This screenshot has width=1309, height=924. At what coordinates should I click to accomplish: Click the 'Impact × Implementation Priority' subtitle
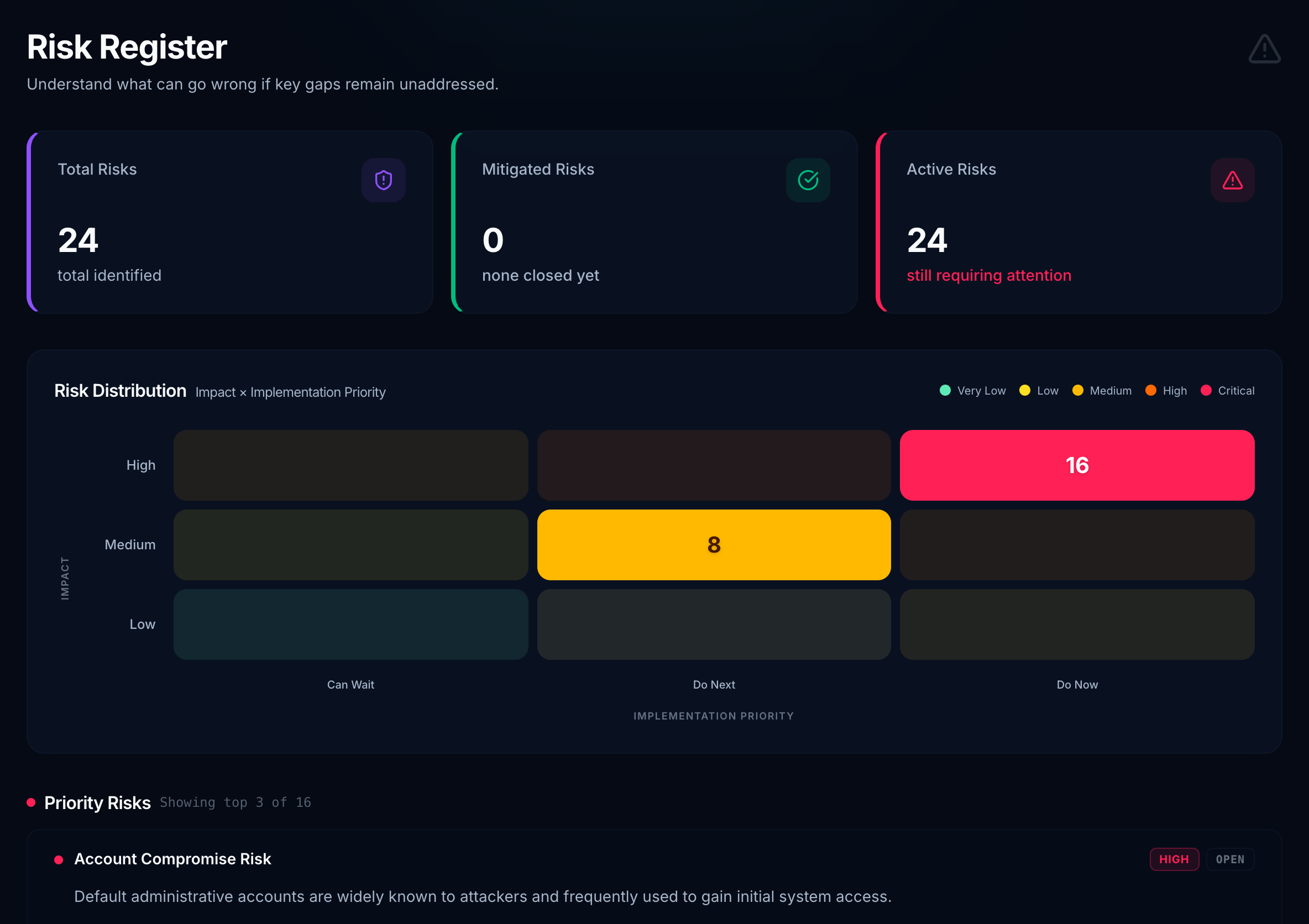(x=290, y=392)
